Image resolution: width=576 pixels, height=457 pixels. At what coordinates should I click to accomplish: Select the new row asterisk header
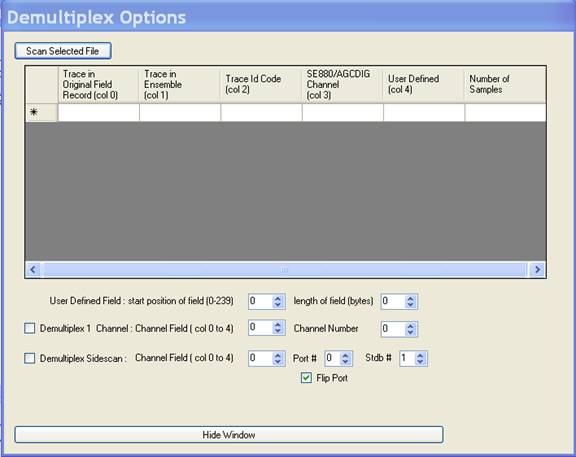point(42,112)
